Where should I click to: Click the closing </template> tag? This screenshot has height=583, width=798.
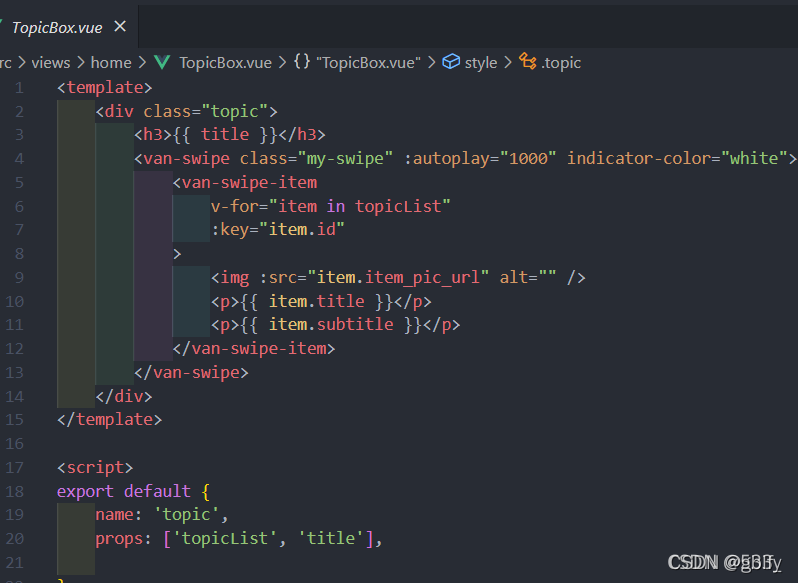pos(109,420)
